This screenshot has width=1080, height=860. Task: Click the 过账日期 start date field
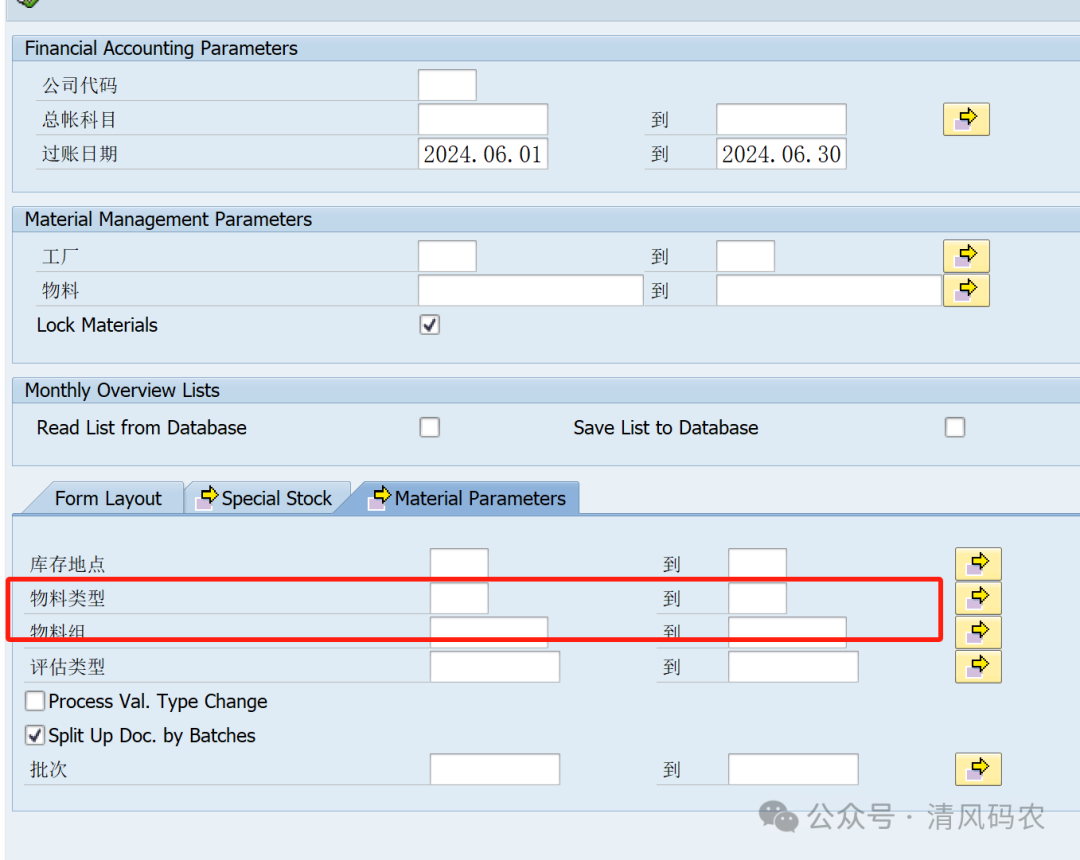coord(483,154)
